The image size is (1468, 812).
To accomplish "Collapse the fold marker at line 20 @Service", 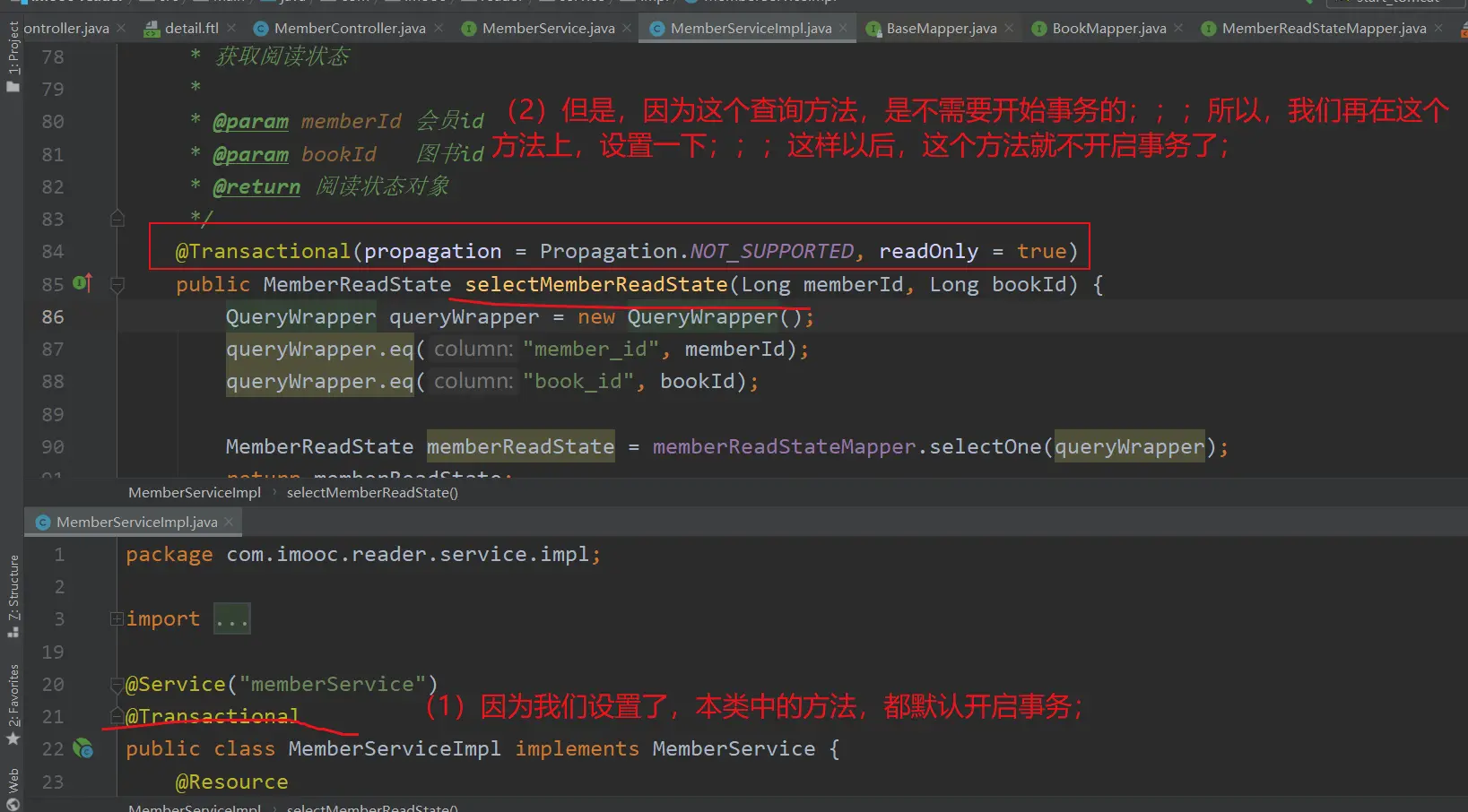I will (x=117, y=686).
